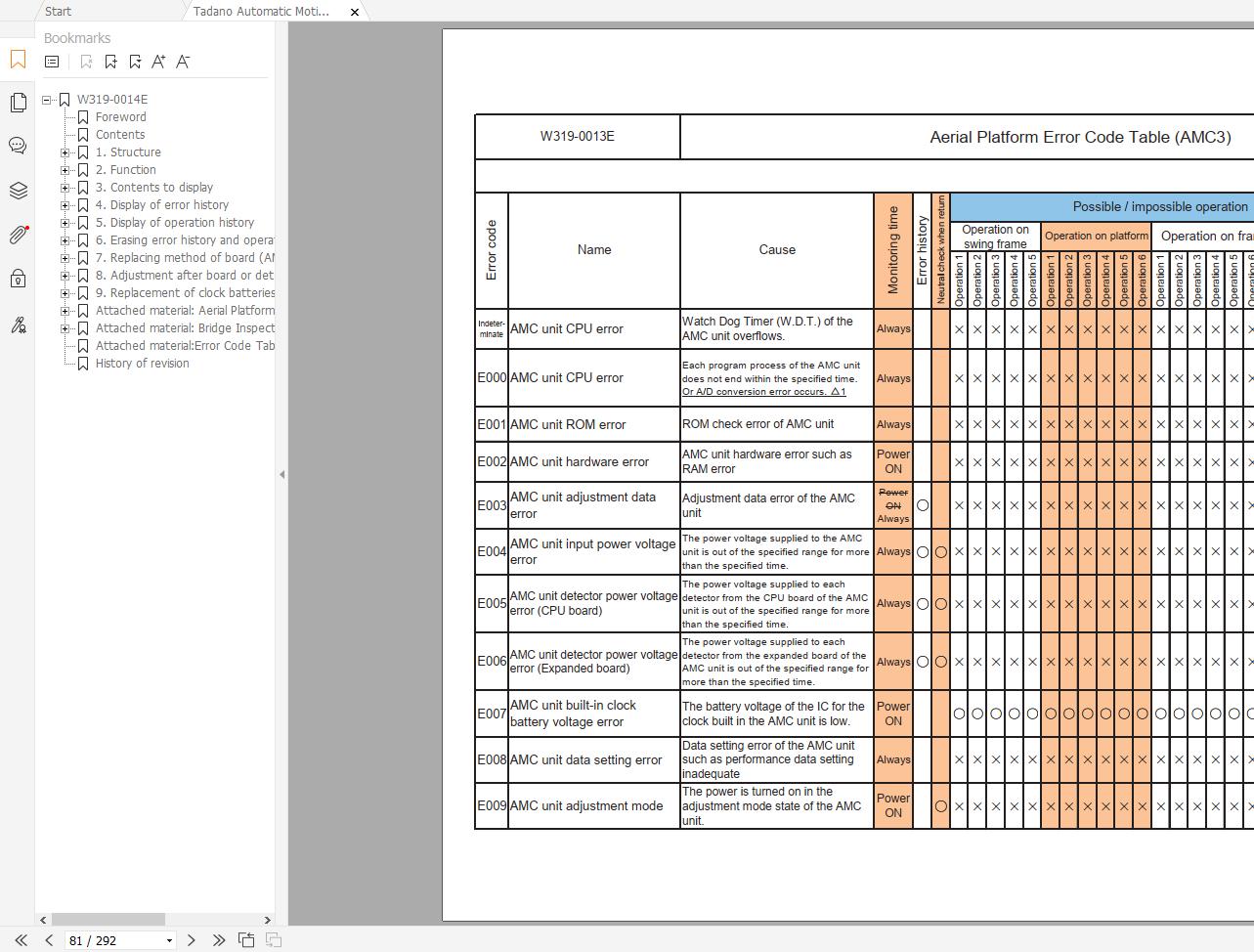Expand 'Attached material: Aerial Platform' bookmark

pyautogui.click(x=65, y=311)
